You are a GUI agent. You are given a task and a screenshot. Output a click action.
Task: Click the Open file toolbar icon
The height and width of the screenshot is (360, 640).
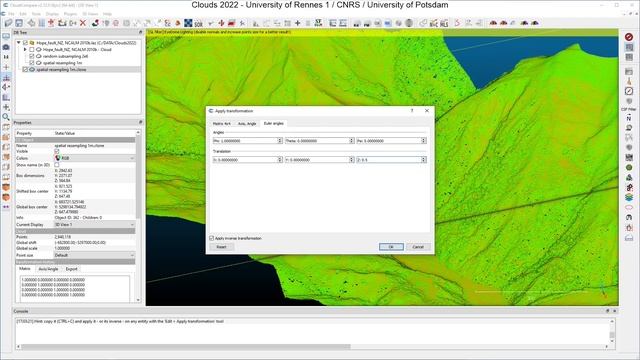point(9,23)
